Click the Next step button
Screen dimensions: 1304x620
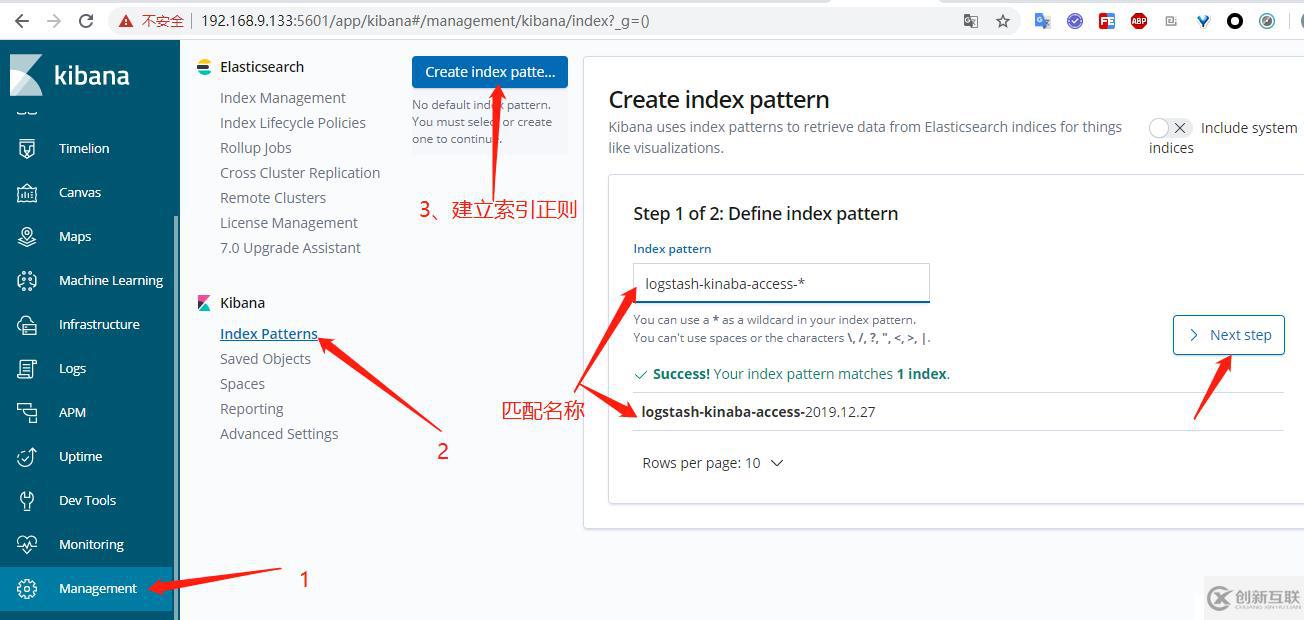point(1229,335)
